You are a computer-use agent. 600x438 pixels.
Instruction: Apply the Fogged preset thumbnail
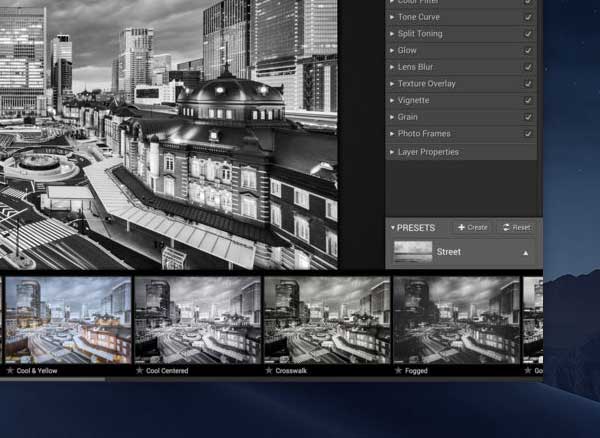tap(457, 320)
